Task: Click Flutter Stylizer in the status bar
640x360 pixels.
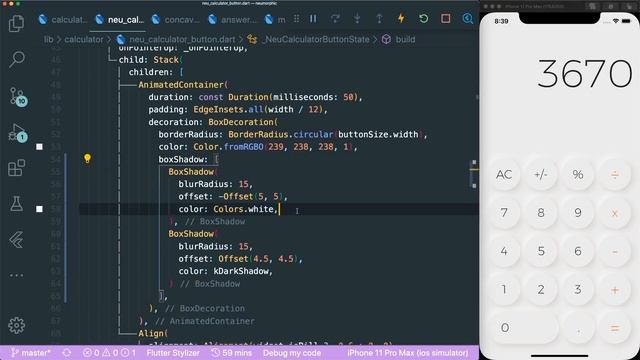Action: point(173,353)
